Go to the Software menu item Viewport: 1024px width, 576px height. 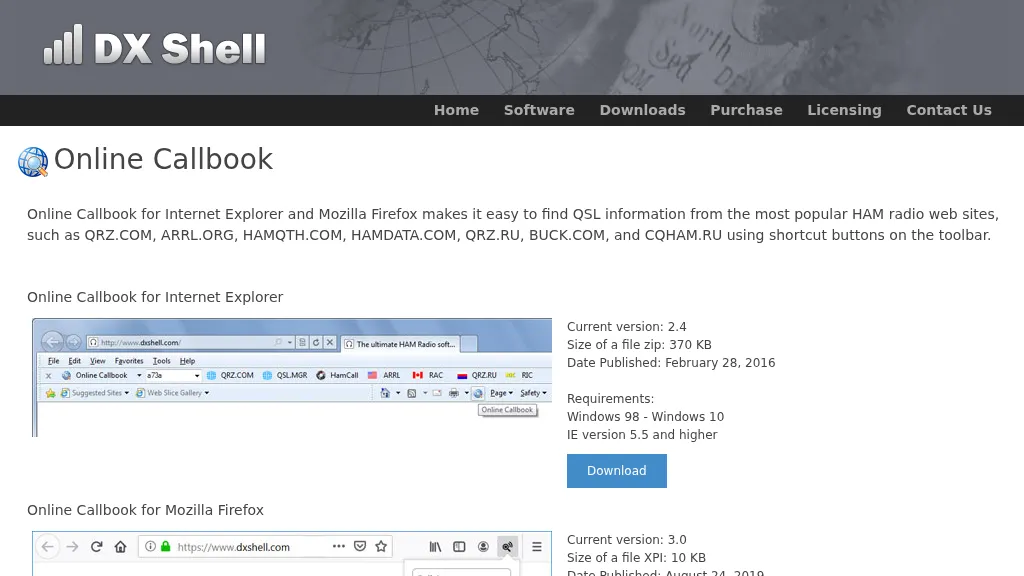point(539,110)
